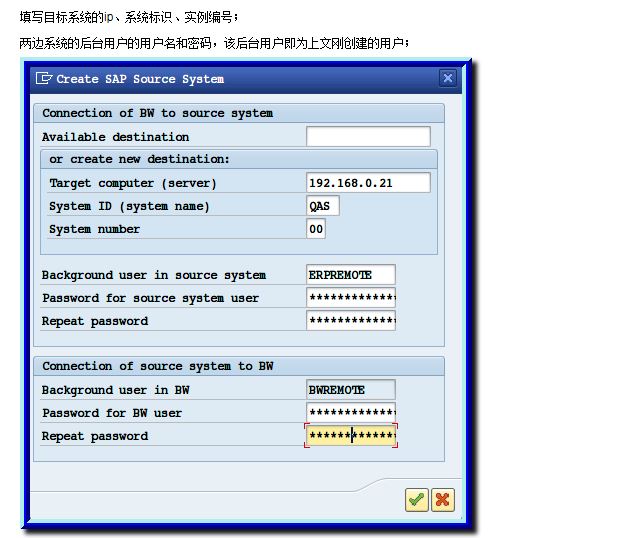
Task: Click 'Background user in source system' label
Action: [154, 275]
